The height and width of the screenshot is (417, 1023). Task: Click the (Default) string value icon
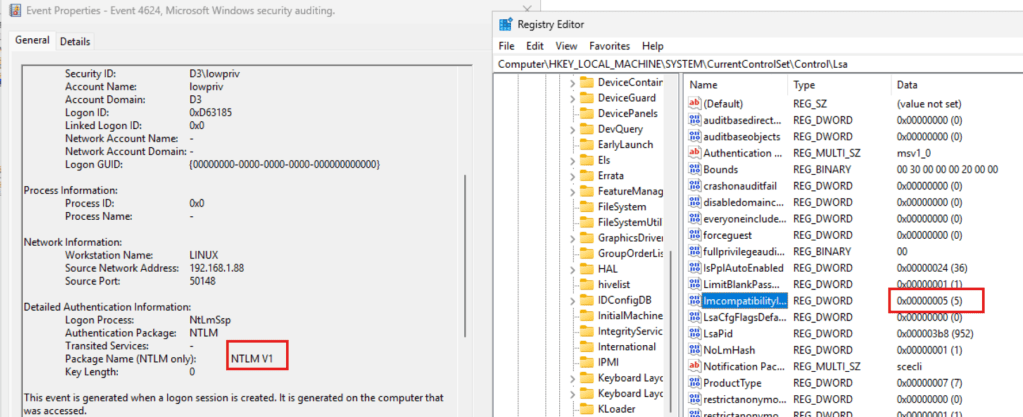pyautogui.click(x=694, y=103)
